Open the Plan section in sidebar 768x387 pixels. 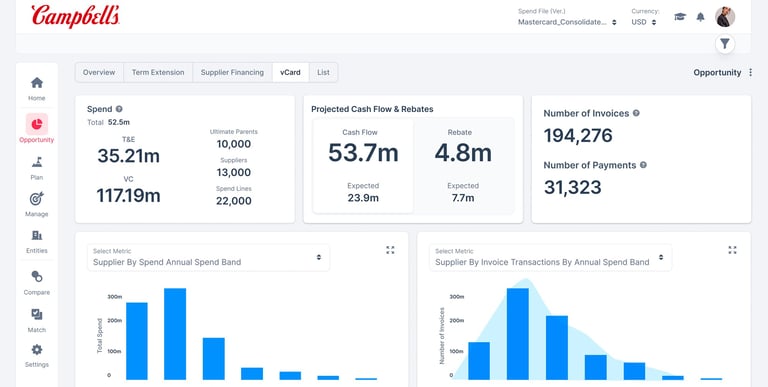click(x=37, y=162)
